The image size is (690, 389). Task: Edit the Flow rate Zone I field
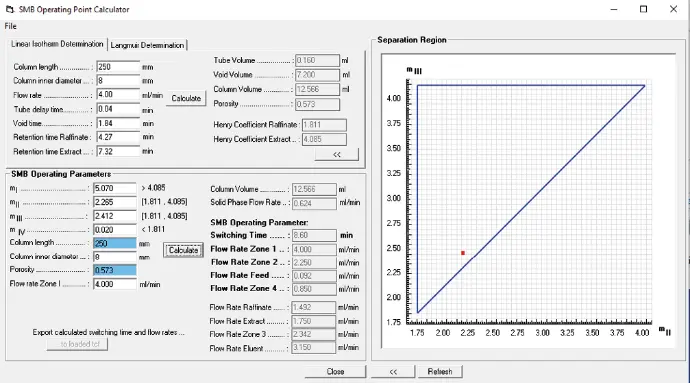point(114,284)
